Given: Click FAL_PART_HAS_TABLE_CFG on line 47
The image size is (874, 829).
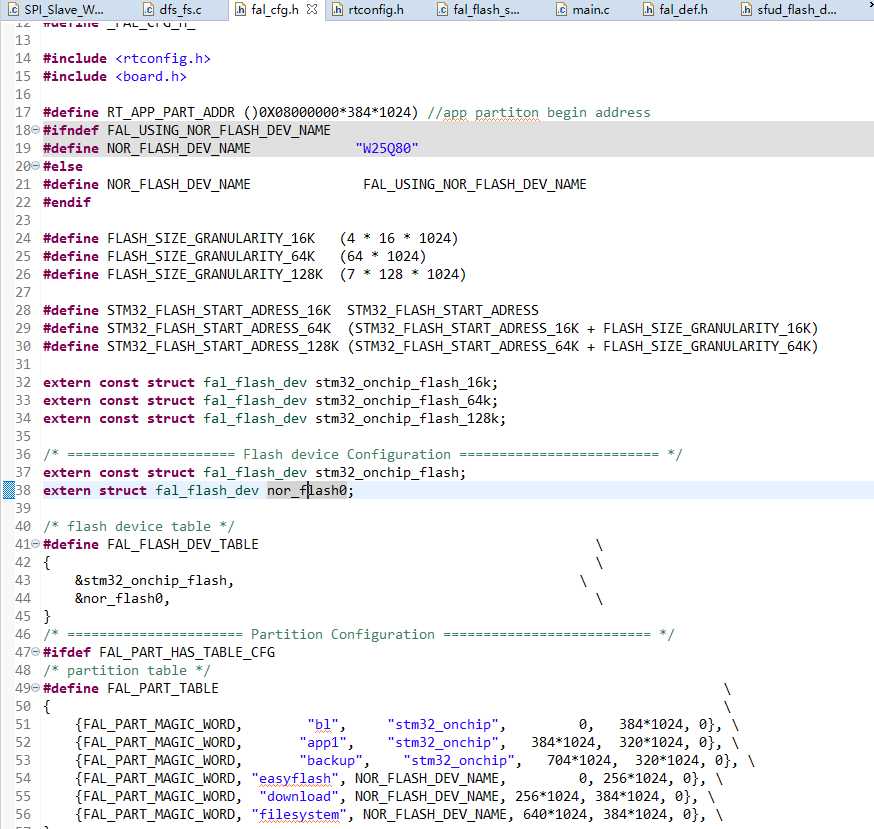Looking at the screenshot, I should [187, 652].
